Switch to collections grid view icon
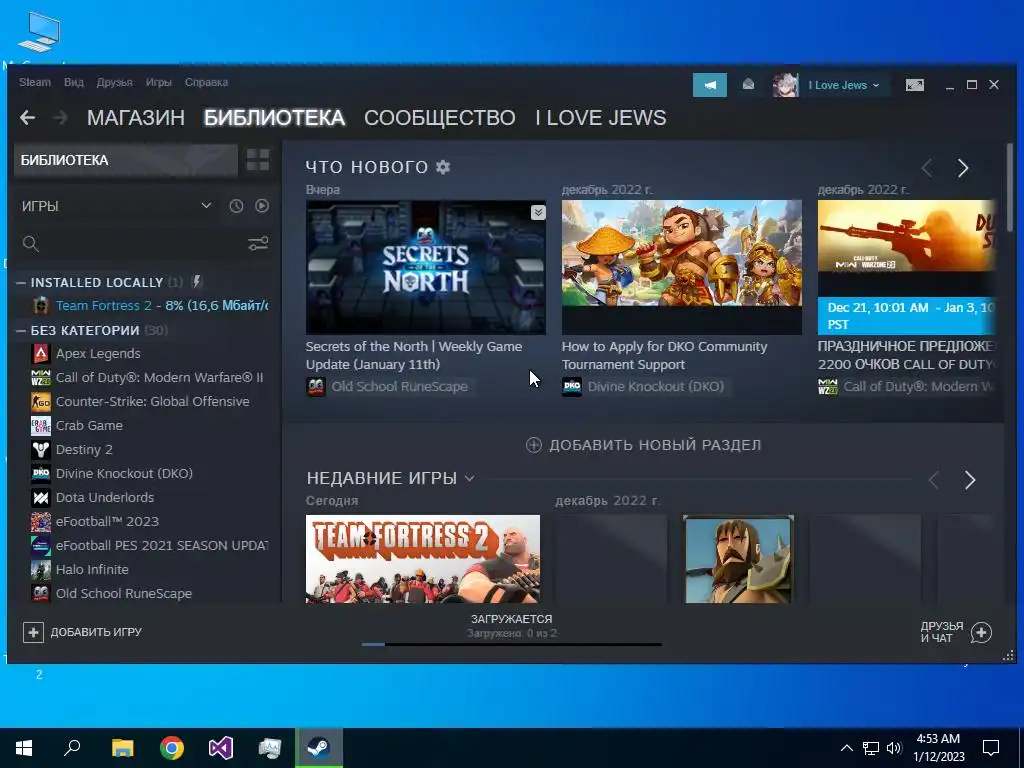The height and width of the screenshot is (768, 1024). [258, 160]
